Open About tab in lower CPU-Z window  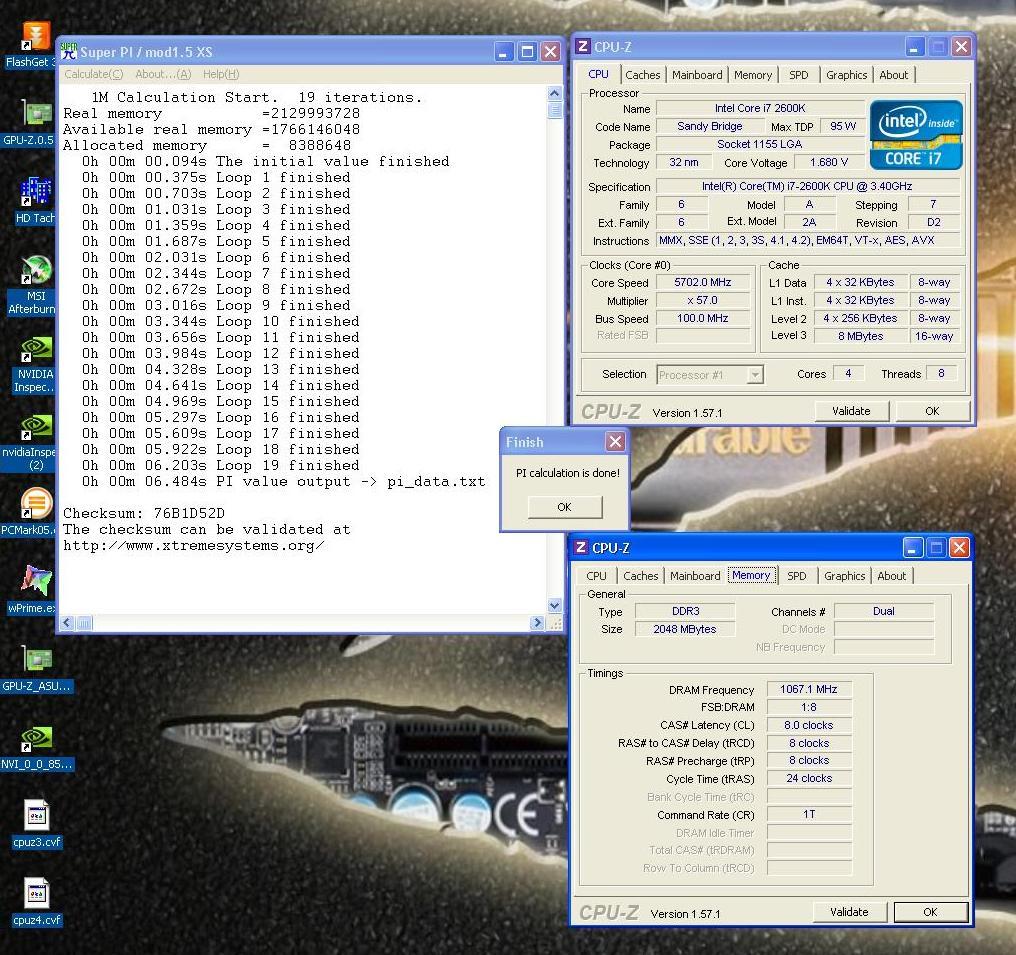pos(892,576)
